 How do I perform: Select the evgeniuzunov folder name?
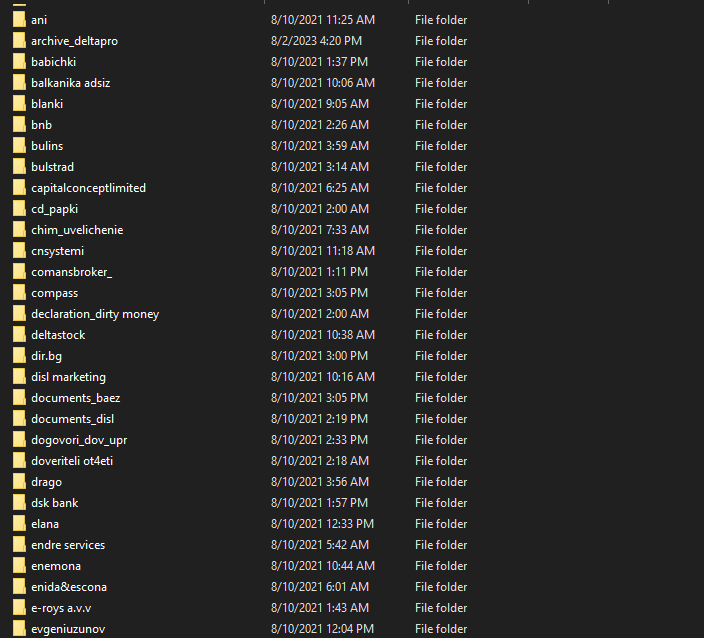68,629
